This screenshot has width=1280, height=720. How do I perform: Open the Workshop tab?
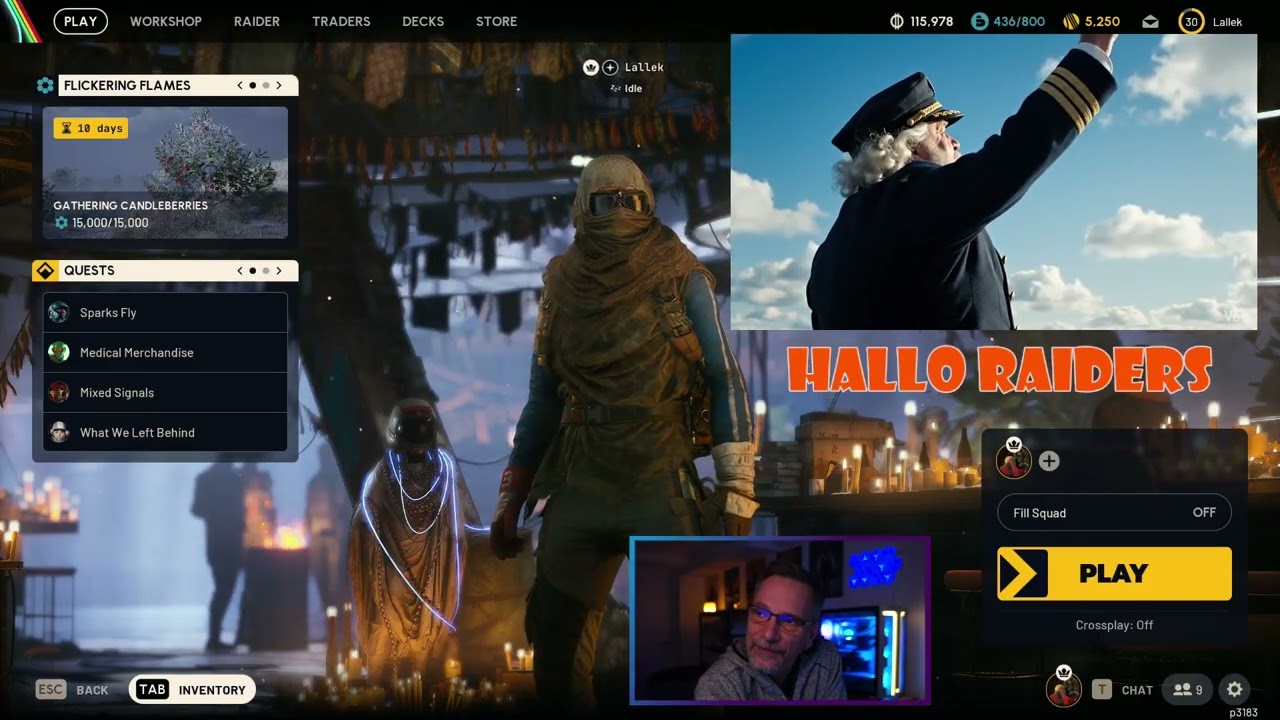(166, 21)
